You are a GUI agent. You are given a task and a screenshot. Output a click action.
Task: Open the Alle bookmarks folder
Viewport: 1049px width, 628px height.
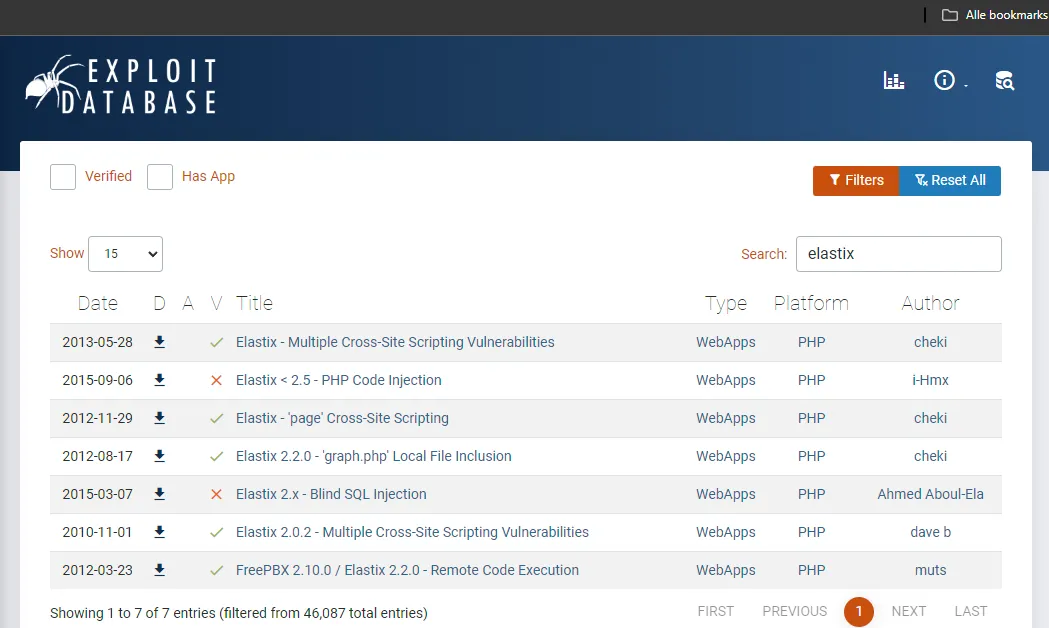tap(994, 15)
